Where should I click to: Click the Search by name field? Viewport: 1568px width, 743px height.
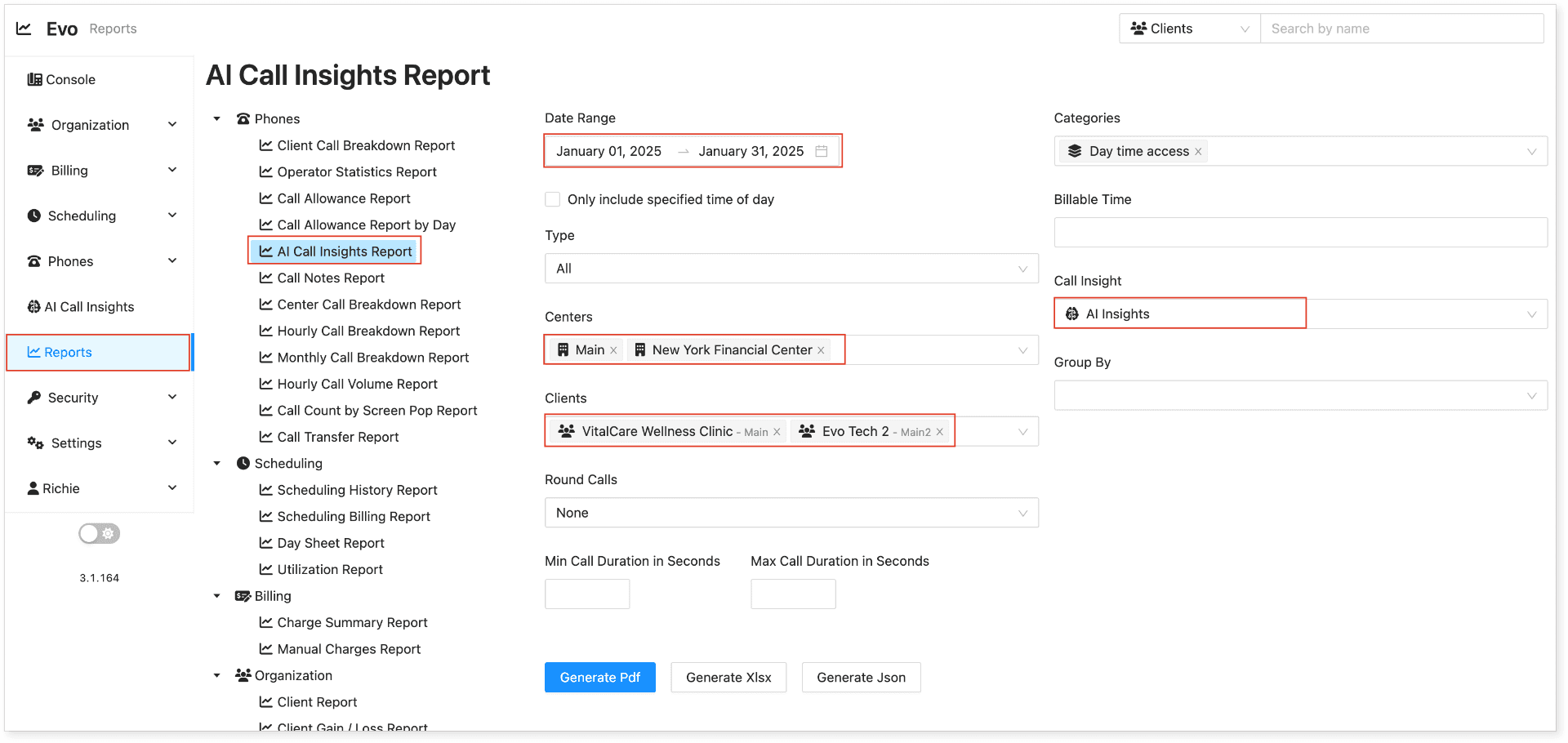pos(1402,29)
